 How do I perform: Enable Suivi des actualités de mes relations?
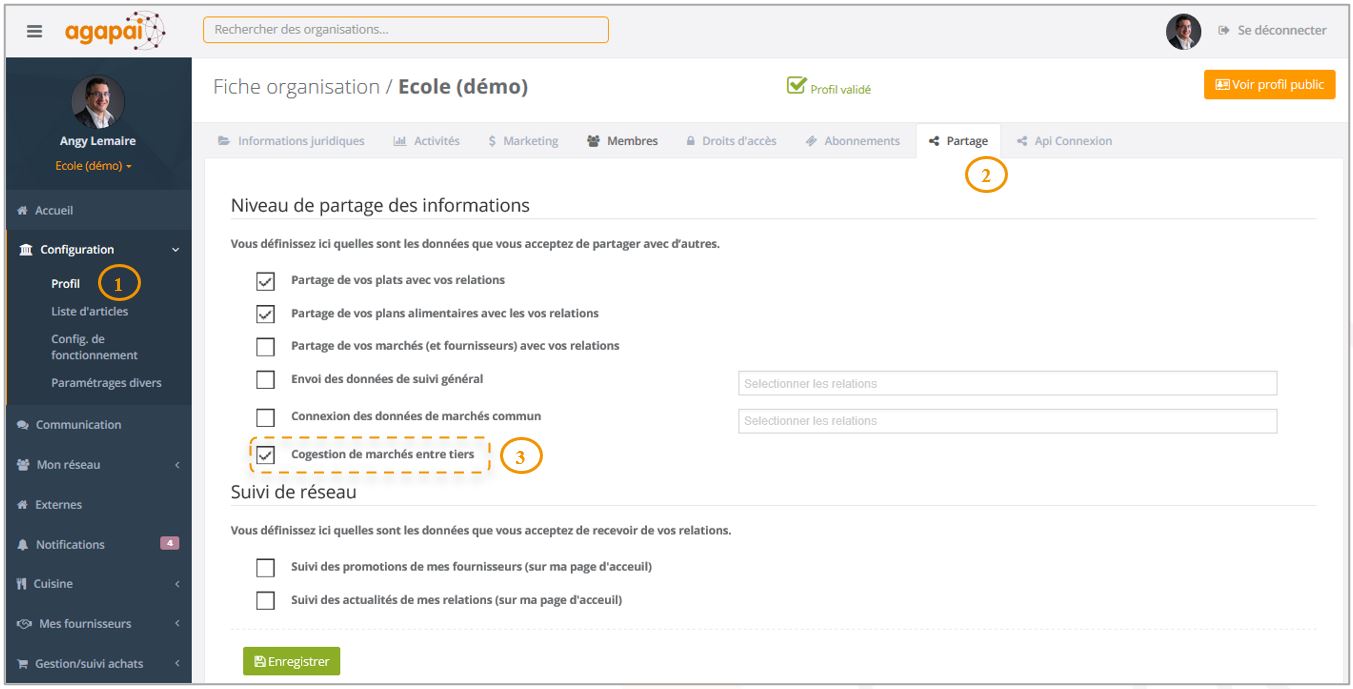[x=266, y=601]
